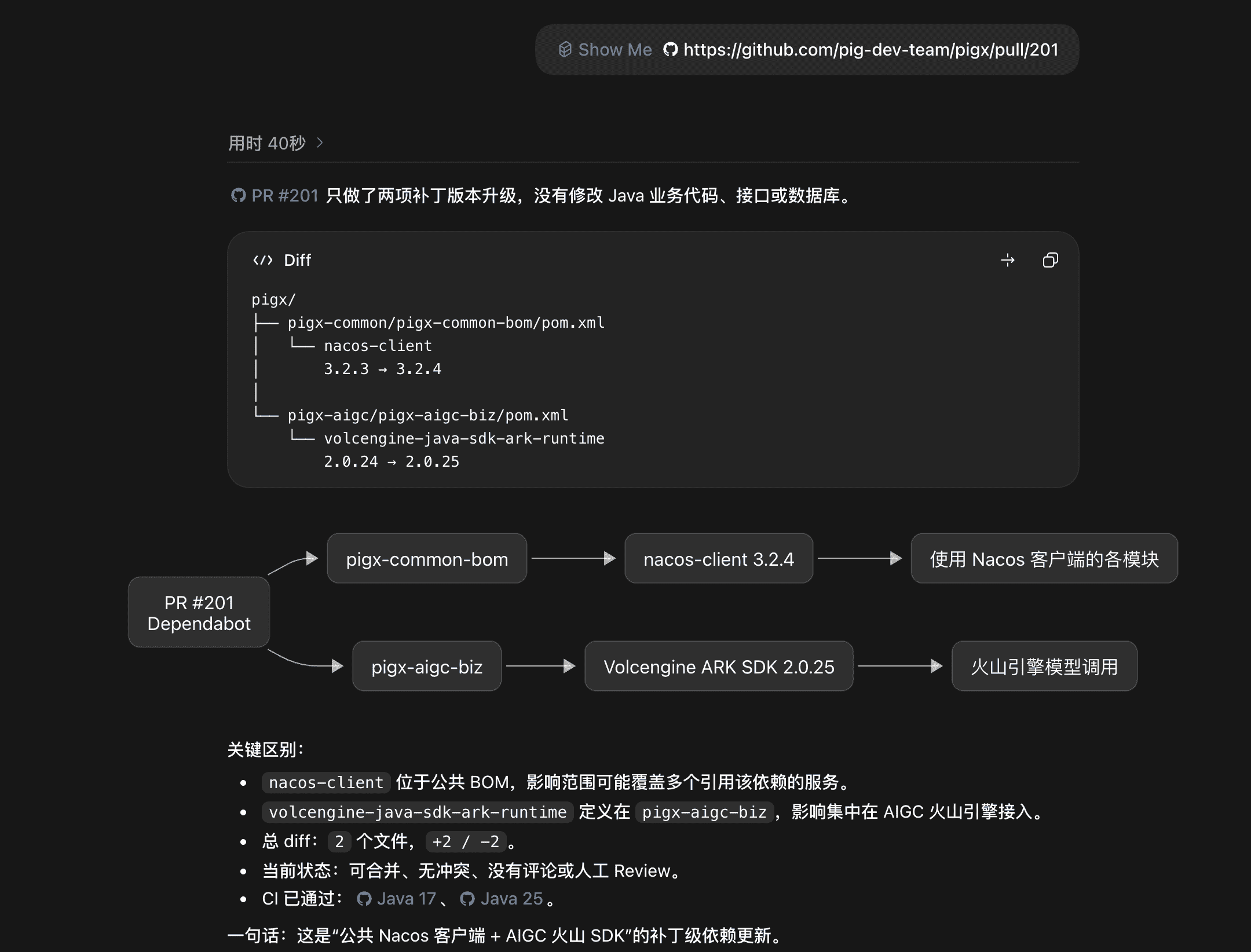Select the 使用 Nacos 客户端的各模块 node
The width and height of the screenshot is (1251, 952).
(1044, 559)
